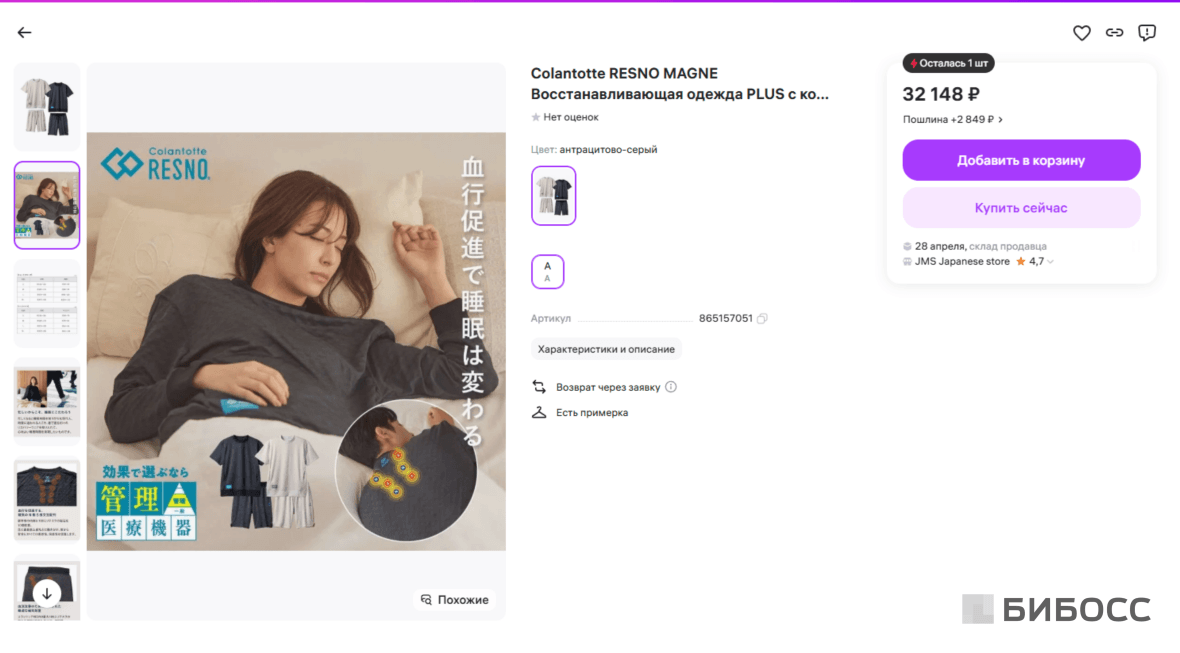This screenshot has width=1180, height=653.
Task: Go back with the left arrow
Action: click(x=24, y=32)
